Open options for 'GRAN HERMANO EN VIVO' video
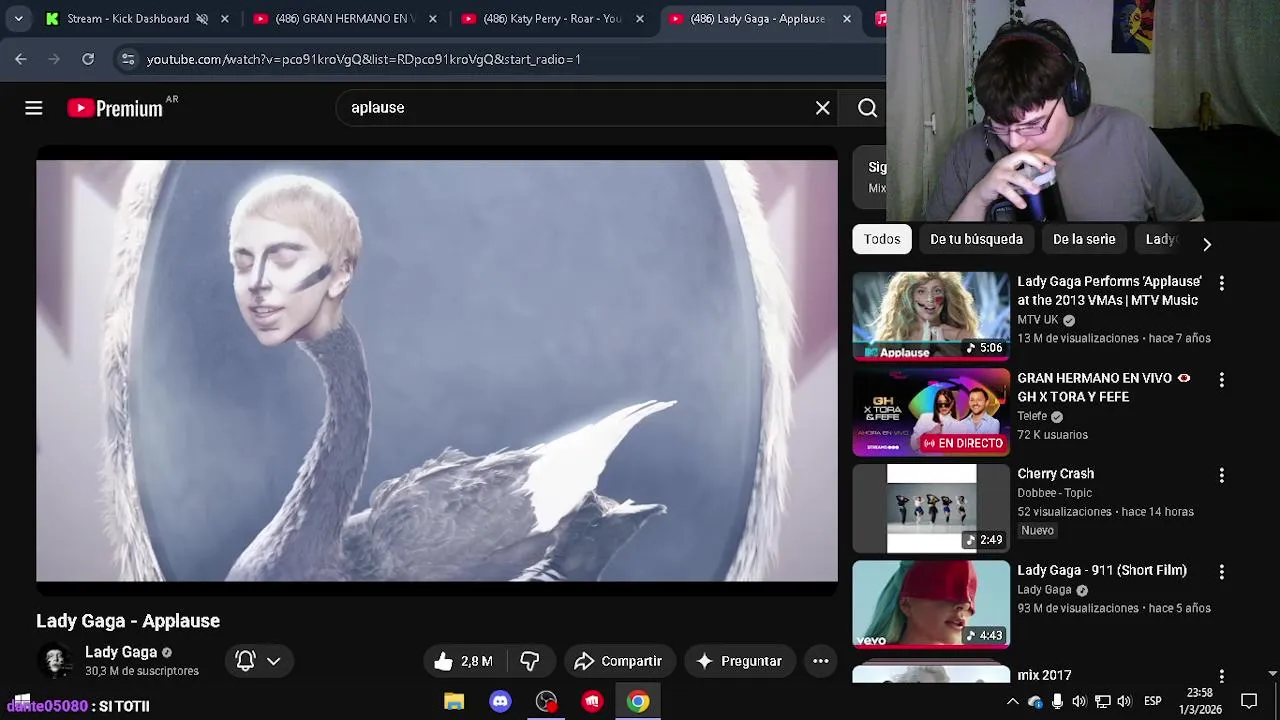The height and width of the screenshot is (720, 1280). tap(1221, 380)
